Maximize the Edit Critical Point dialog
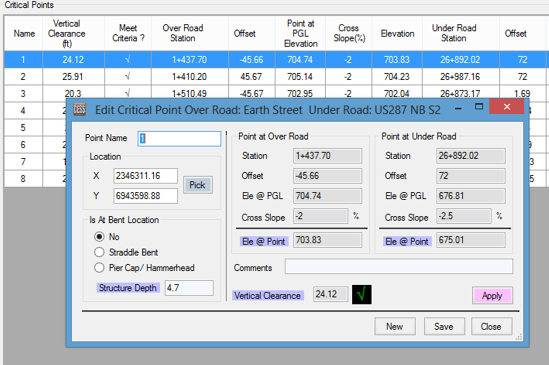 pos(479,107)
